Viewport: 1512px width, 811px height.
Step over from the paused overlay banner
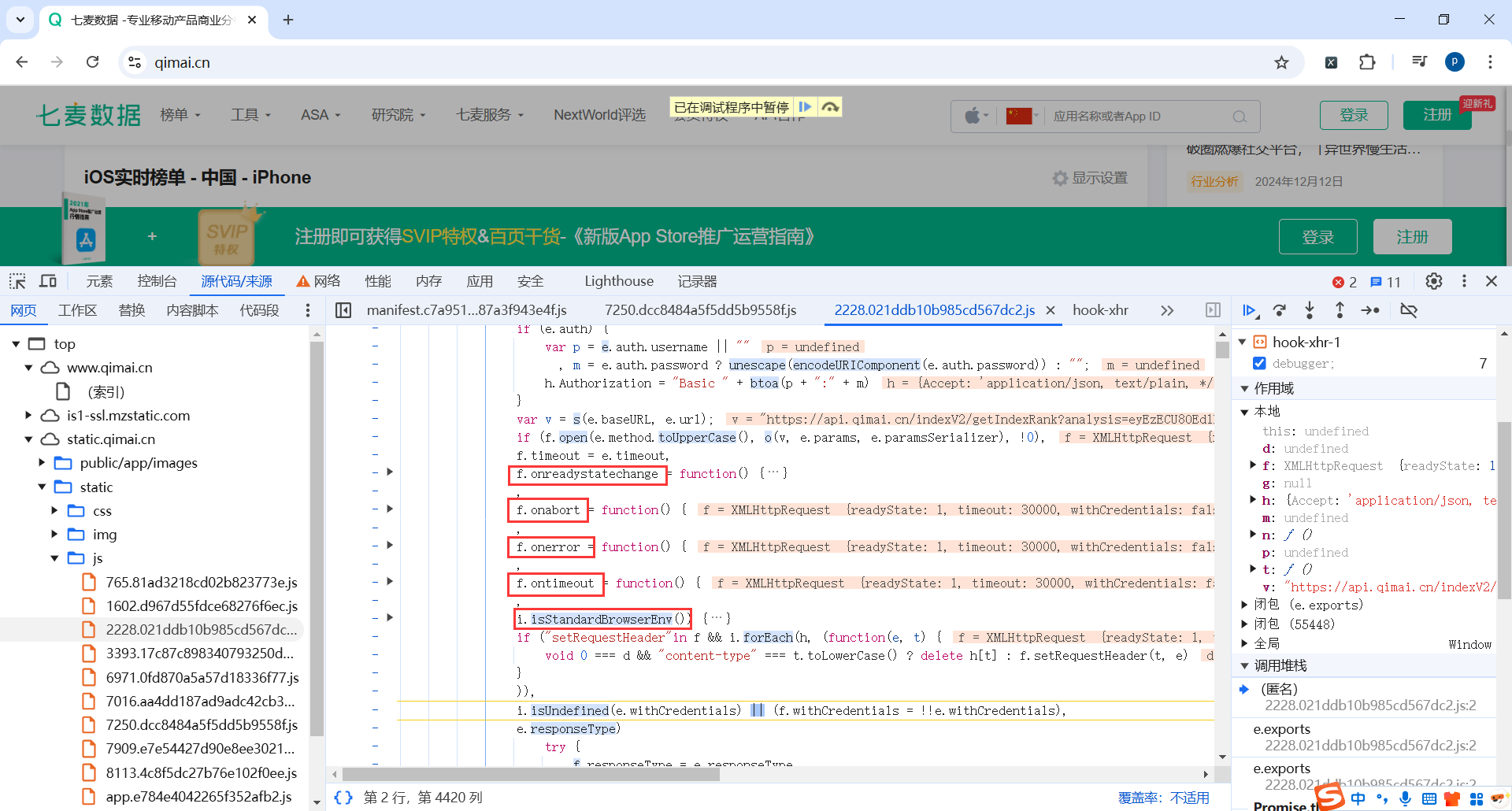pyautogui.click(x=830, y=107)
